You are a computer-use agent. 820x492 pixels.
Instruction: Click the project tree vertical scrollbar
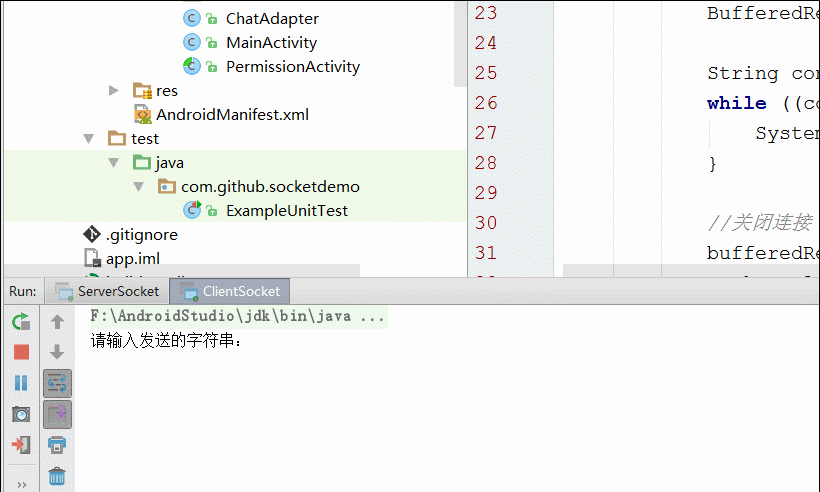click(x=460, y=44)
